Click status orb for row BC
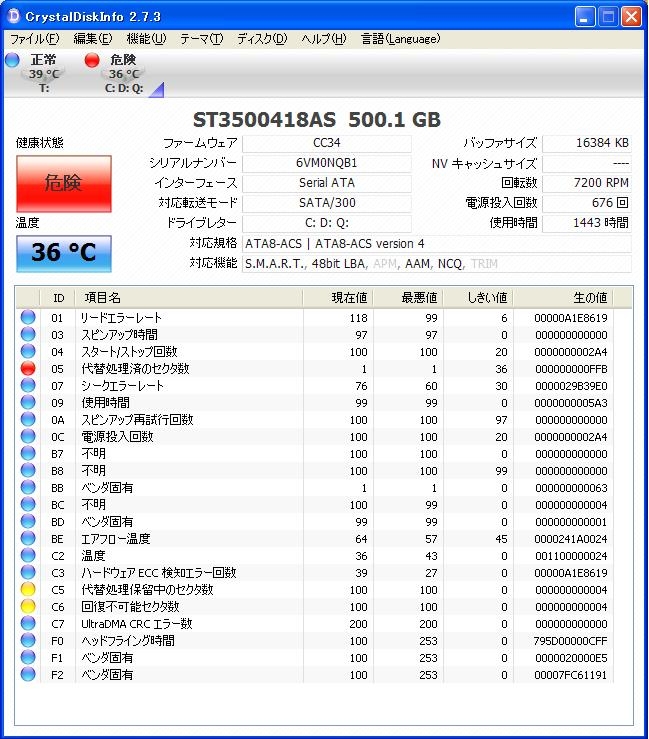 pos(28,504)
